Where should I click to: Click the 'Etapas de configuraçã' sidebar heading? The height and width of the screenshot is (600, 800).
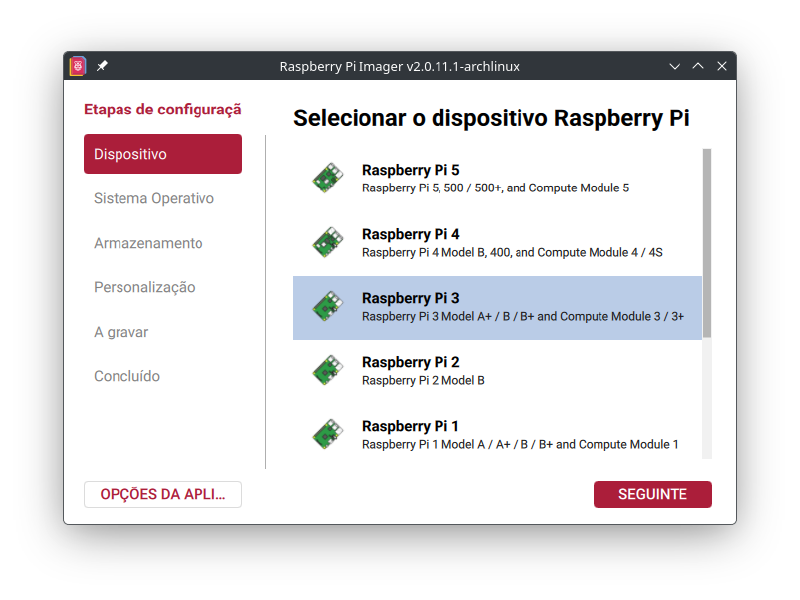point(163,109)
